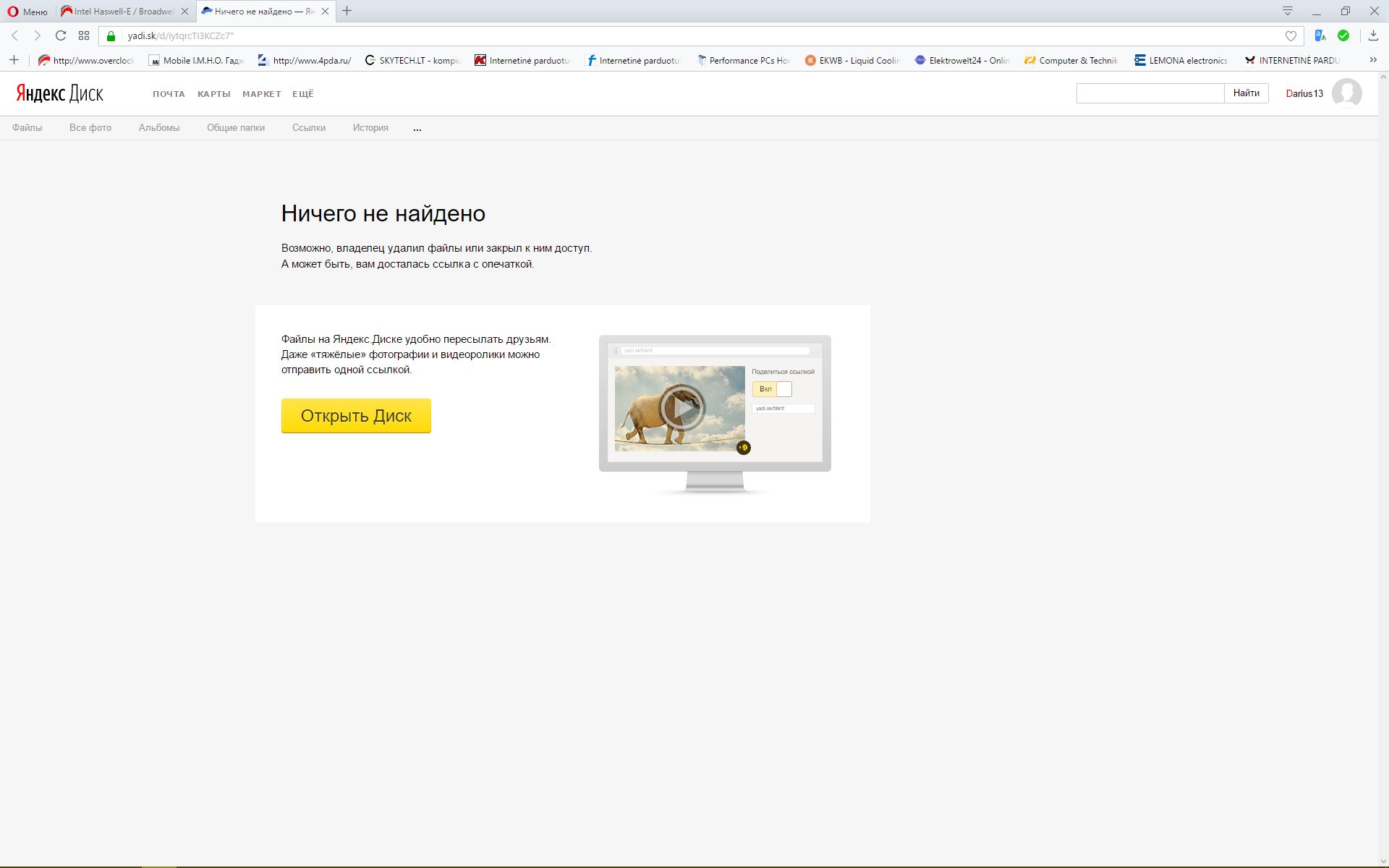Play the elephant video thumbnail
Image resolution: width=1389 pixels, height=868 pixels.
681,408
